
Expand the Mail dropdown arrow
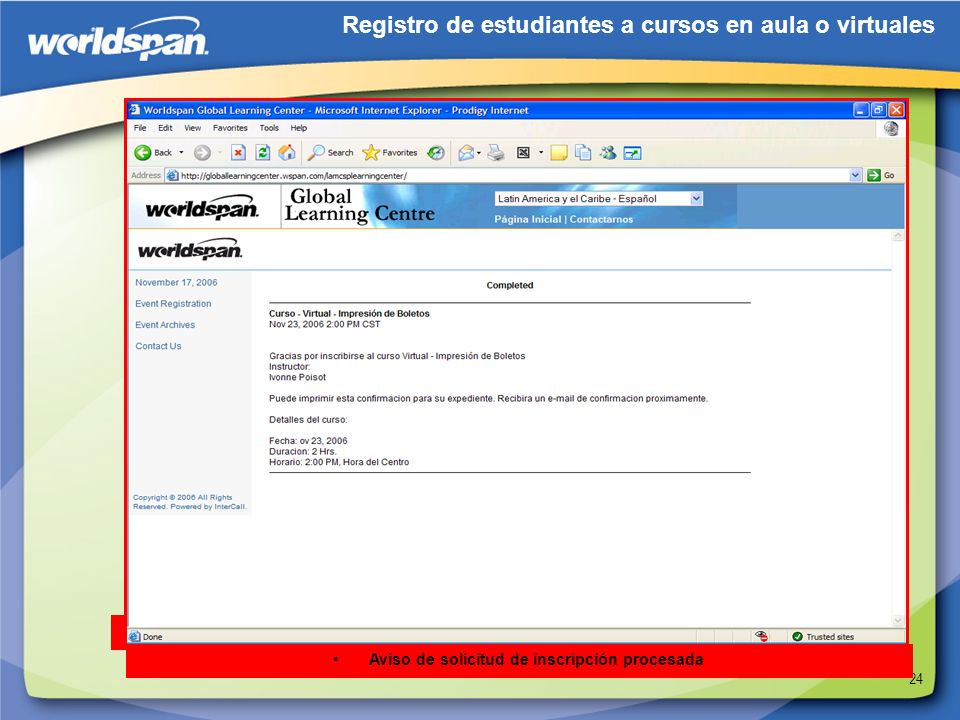(x=479, y=152)
